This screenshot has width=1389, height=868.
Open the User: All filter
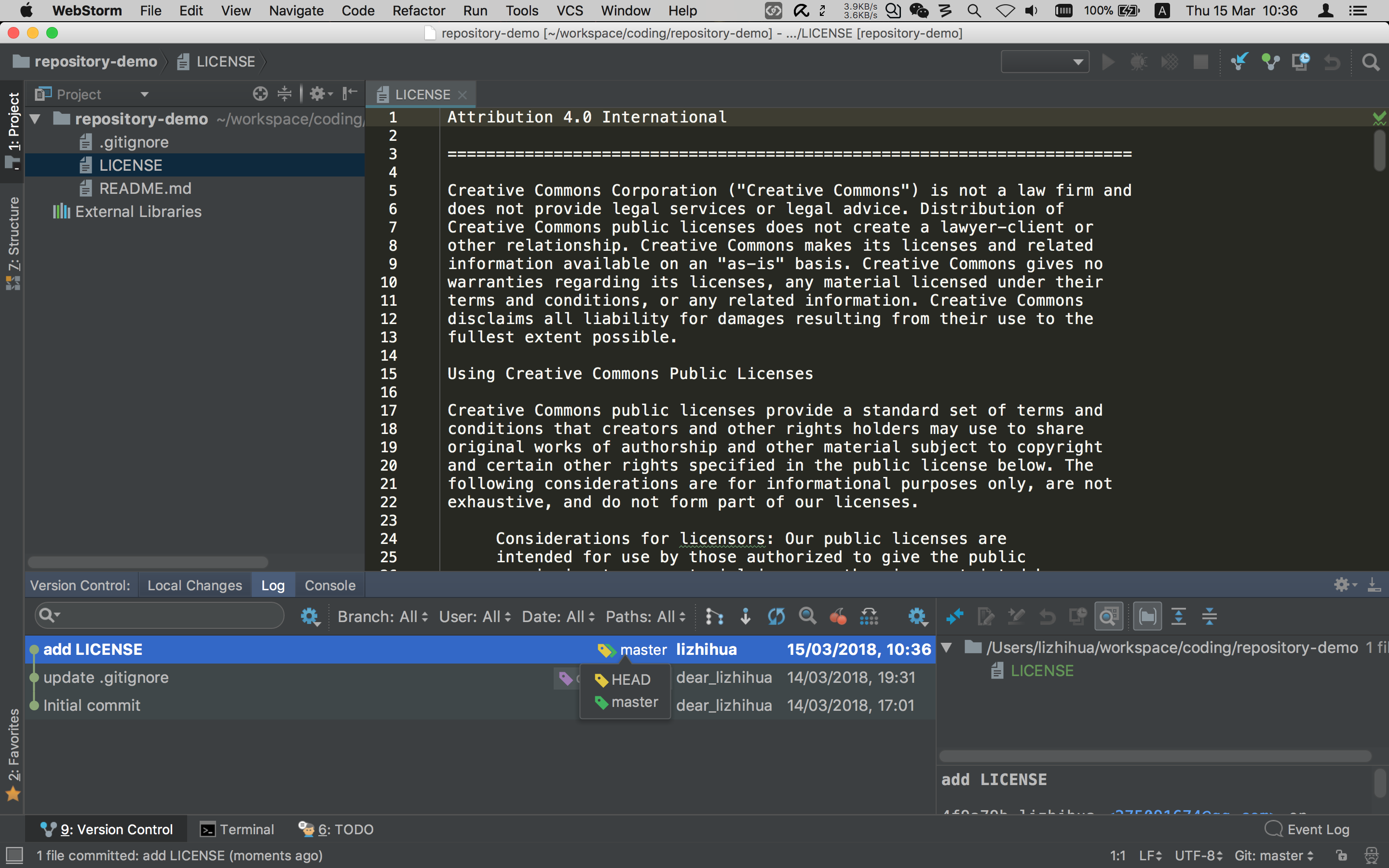coord(475,617)
